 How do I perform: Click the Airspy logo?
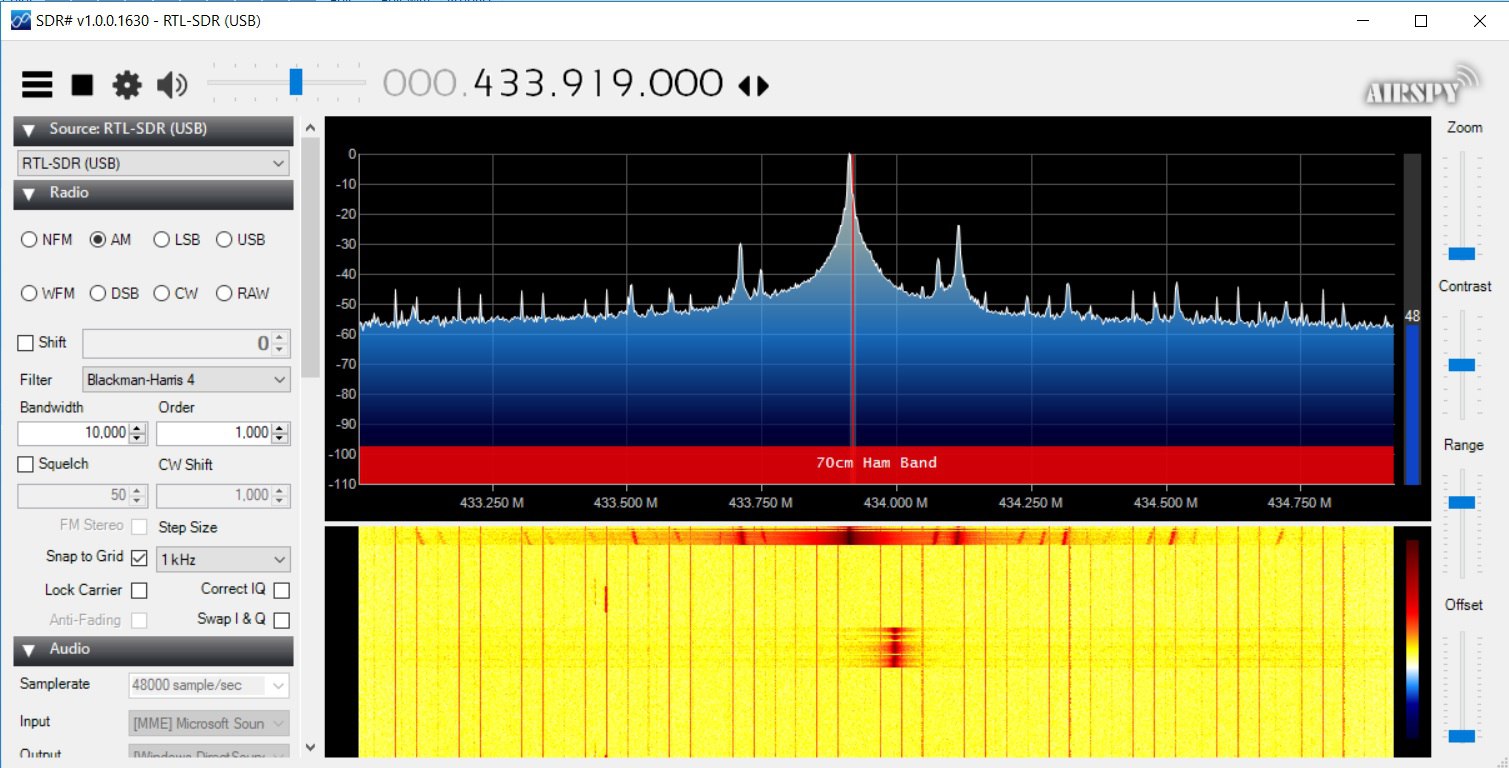(x=1422, y=86)
